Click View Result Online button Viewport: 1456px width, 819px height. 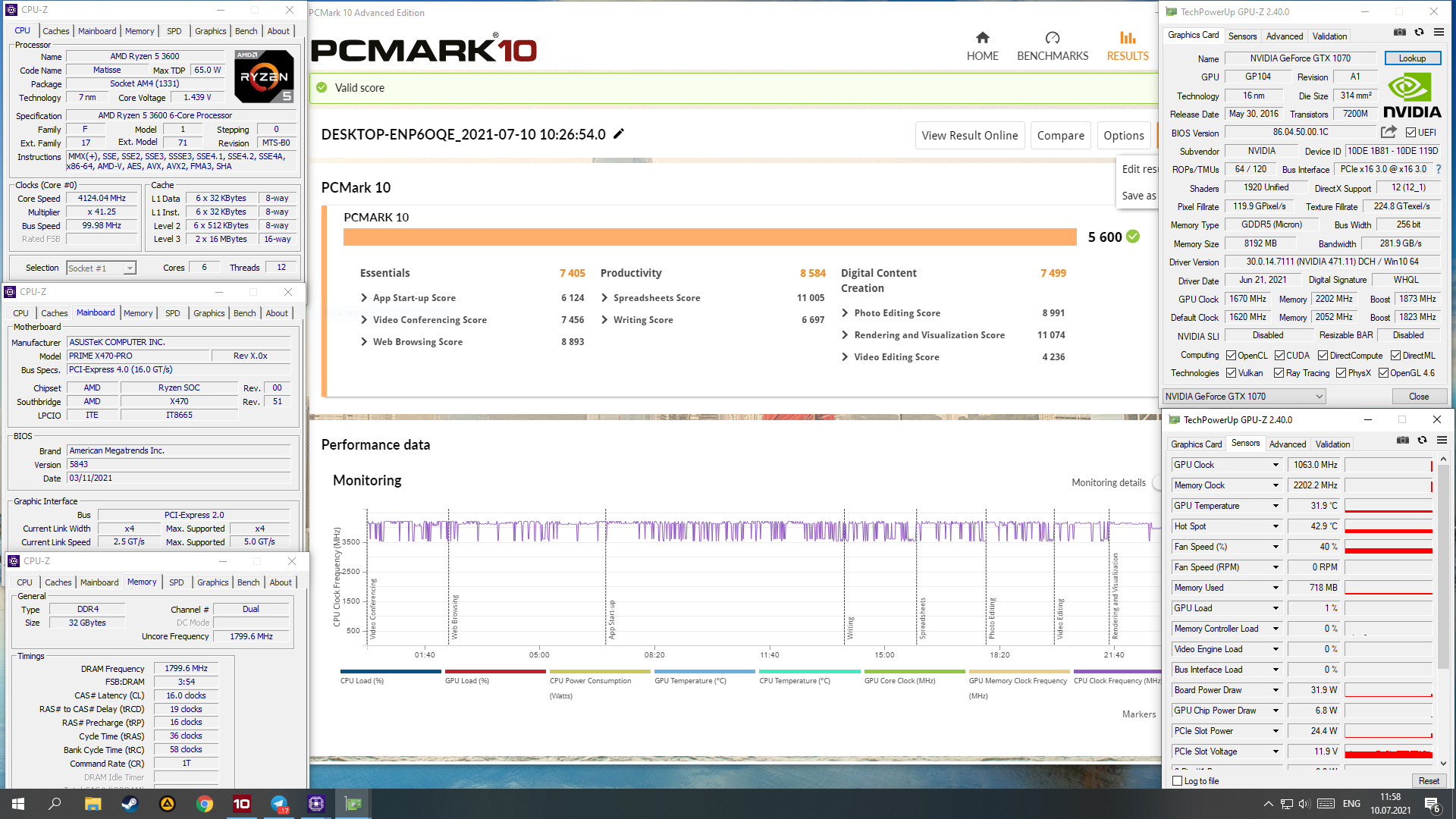coord(969,135)
